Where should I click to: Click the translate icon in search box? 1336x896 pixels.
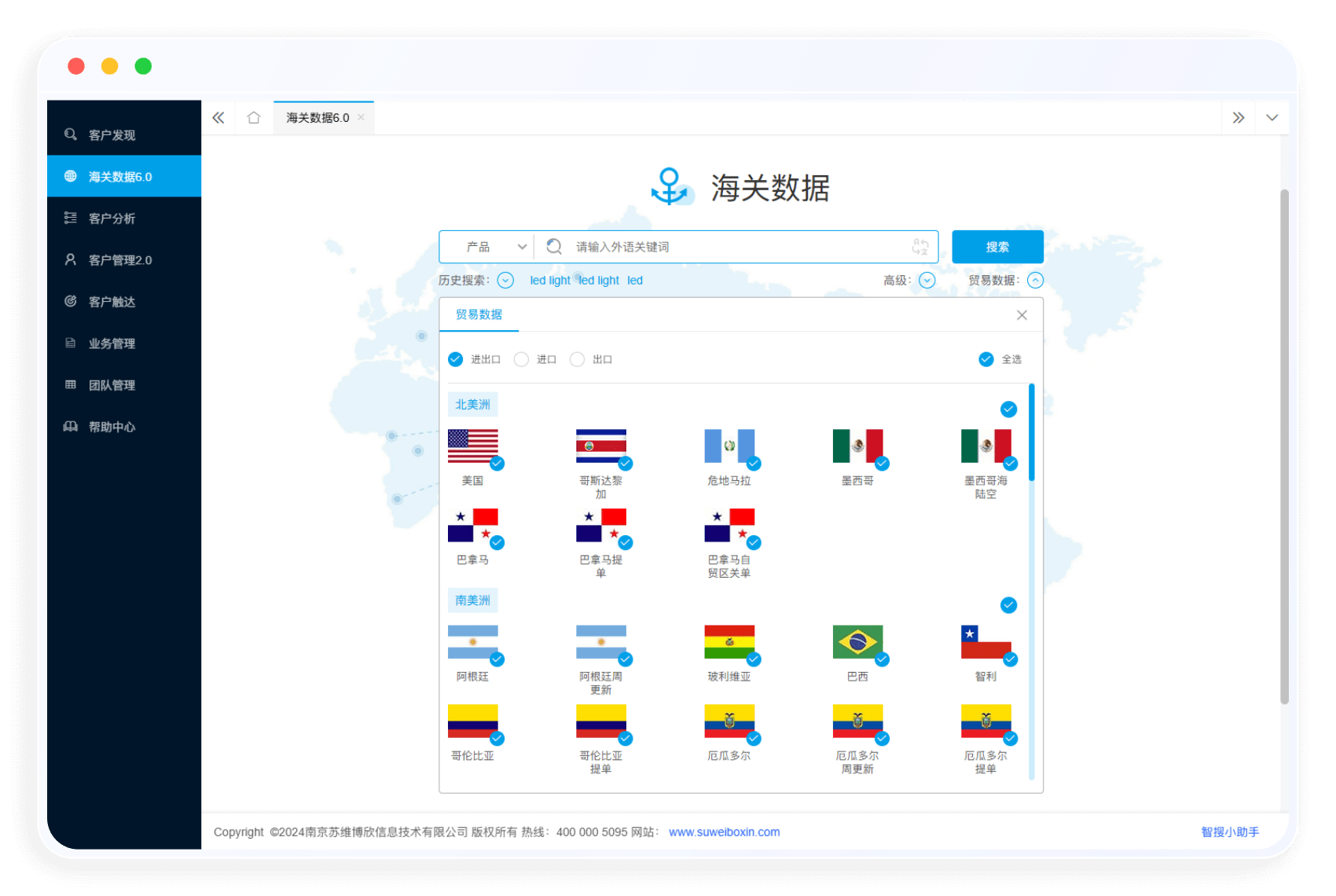919,247
